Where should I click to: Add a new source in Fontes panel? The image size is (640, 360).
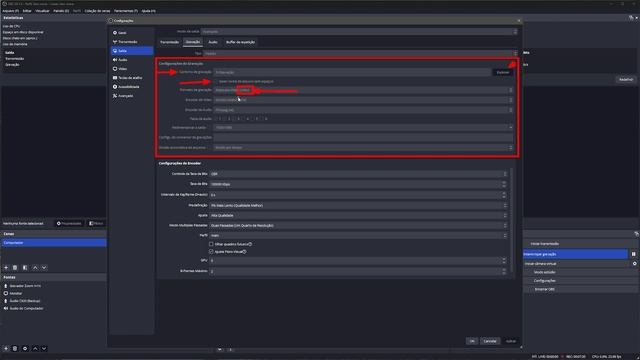click(x=6, y=349)
